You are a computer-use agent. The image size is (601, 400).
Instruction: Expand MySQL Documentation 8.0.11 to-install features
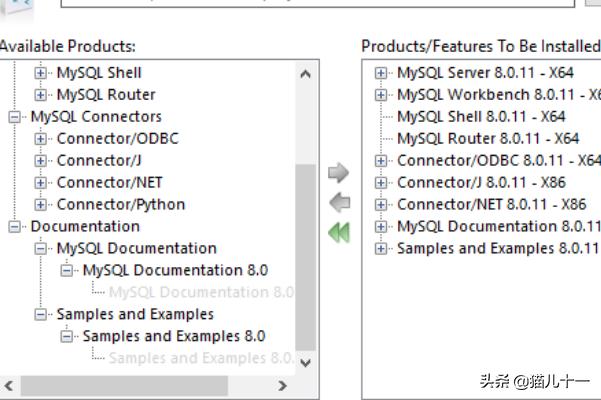click(x=381, y=227)
